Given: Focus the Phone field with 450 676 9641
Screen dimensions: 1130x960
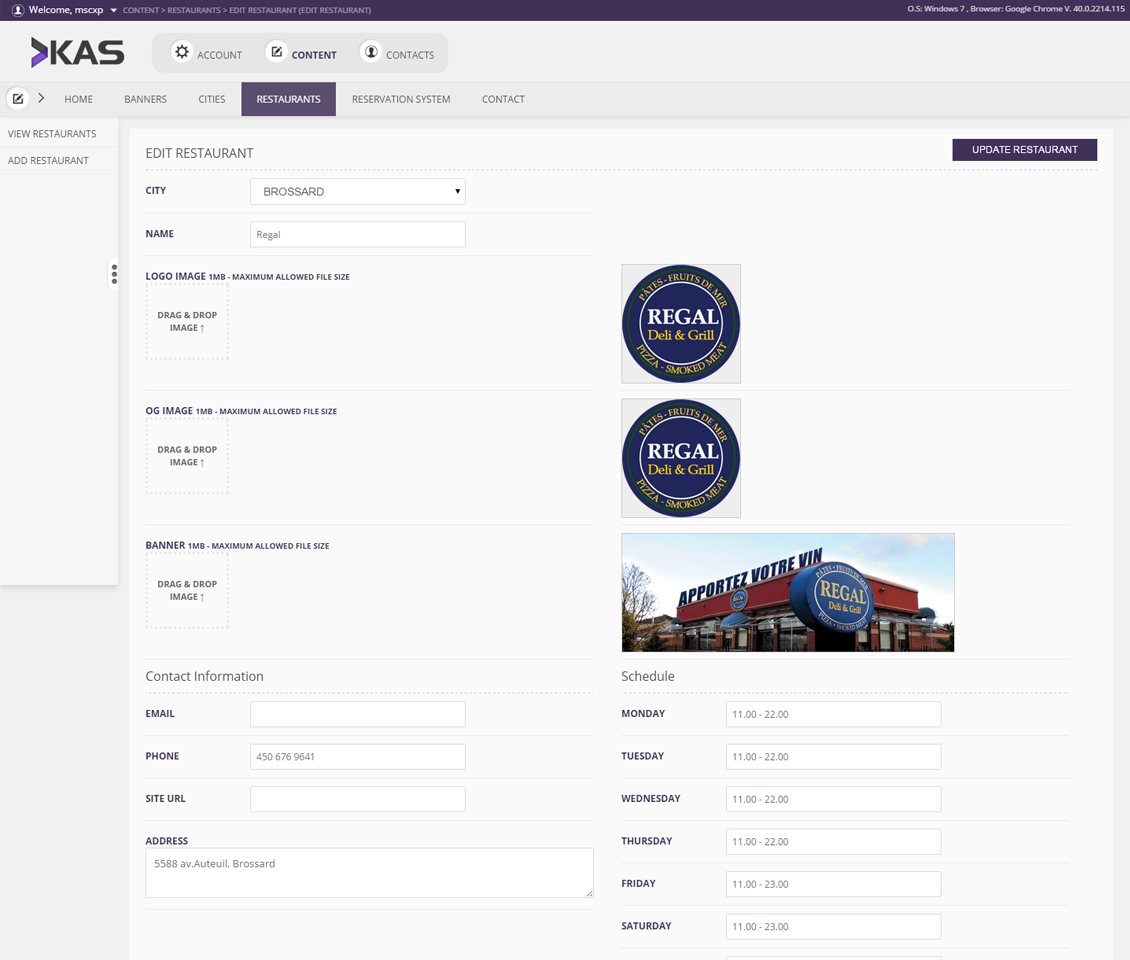Looking at the screenshot, I should (x=357, y=757).
